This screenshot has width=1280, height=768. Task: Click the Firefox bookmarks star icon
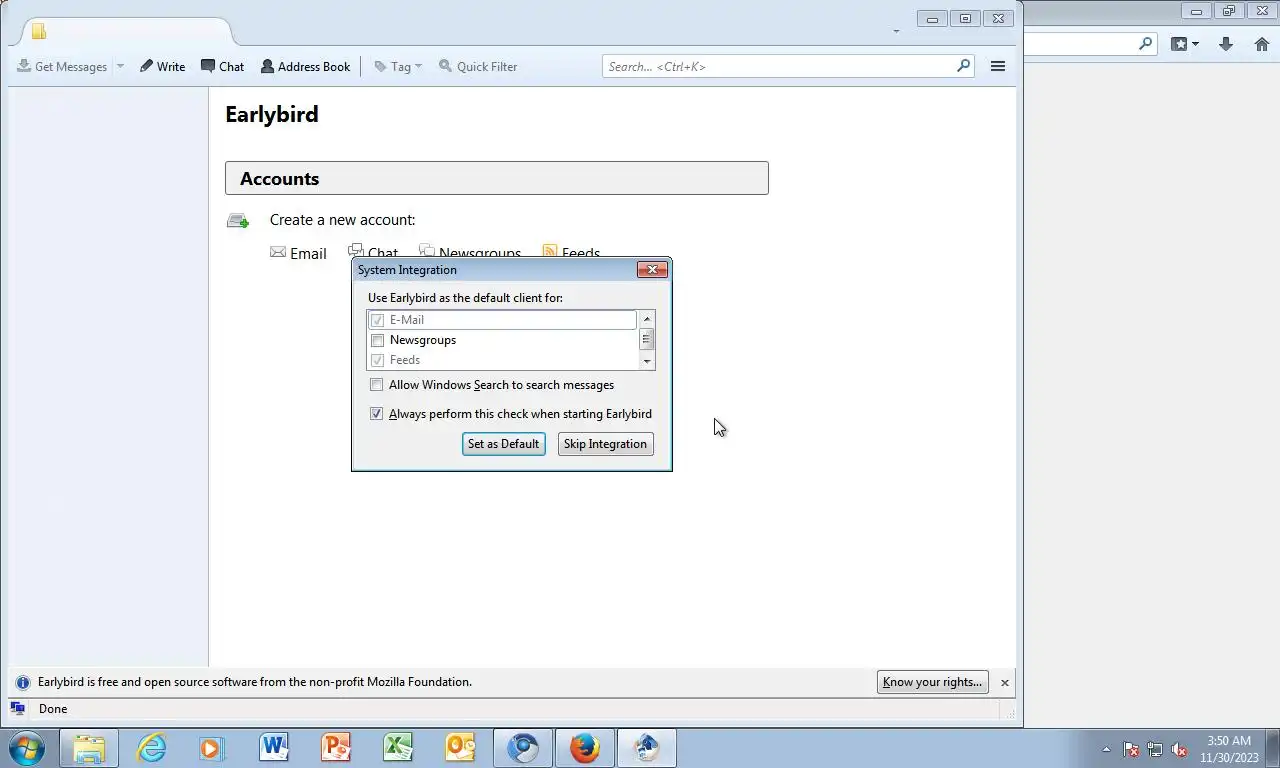pyautogui.click(x=1180, y=44)
